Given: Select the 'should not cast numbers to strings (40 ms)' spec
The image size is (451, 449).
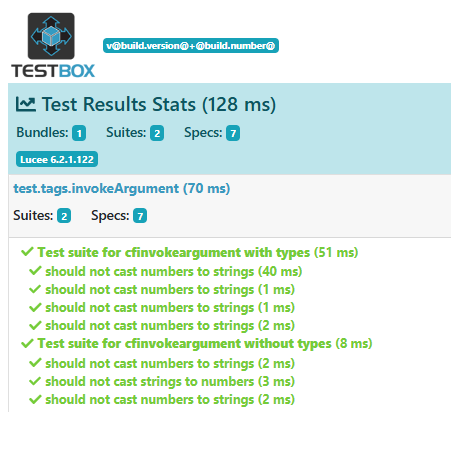Looking at the screenshot, I should click(x=174, y=272).
